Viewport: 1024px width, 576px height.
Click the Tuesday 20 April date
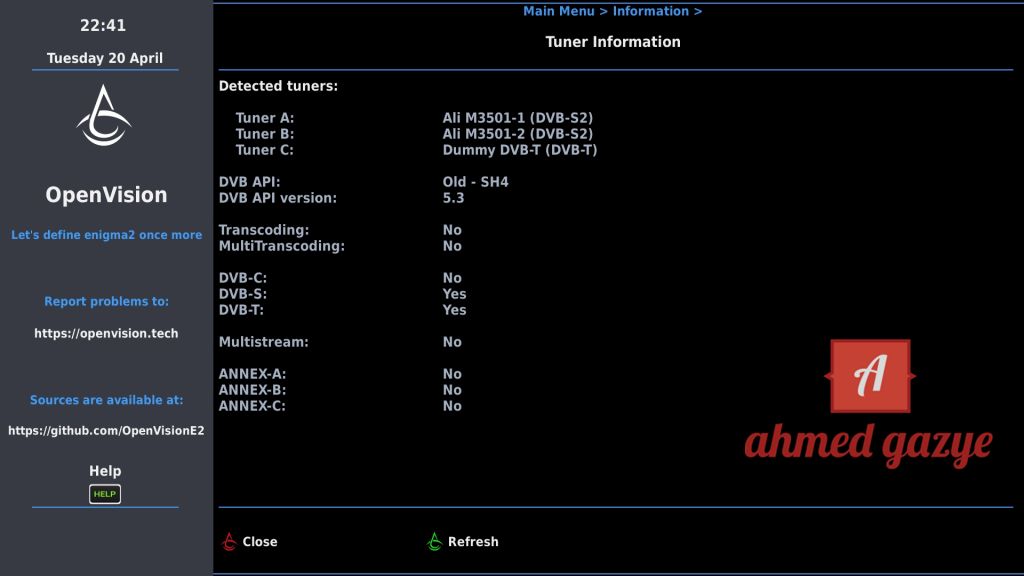pyautogui.click(x=104, y=58)
